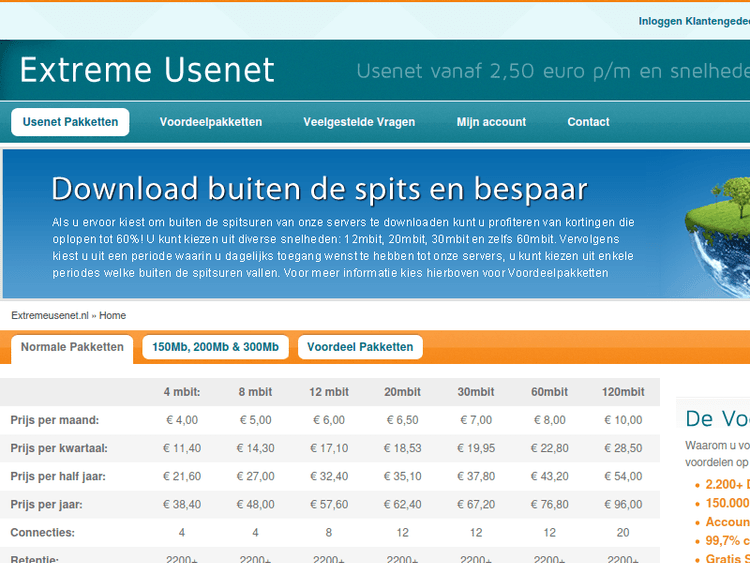Switch to 150Mb, 200Mb & 300Mb tab

(215, 347)
